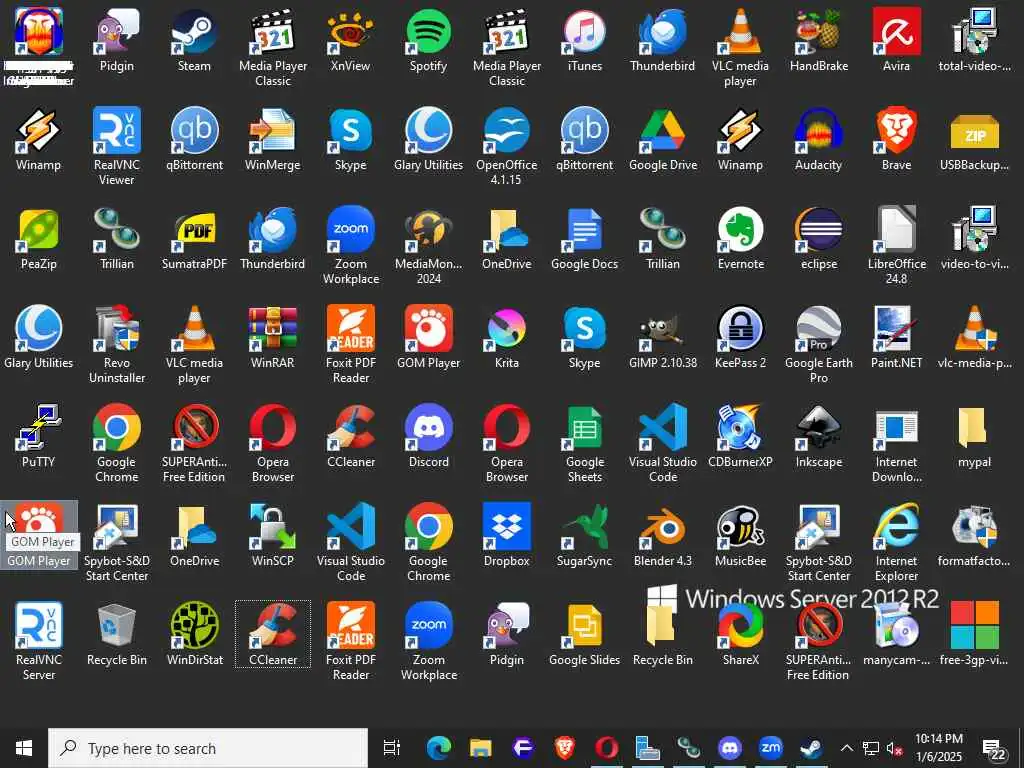This screenshot has height=768, width=1024.
Task: Open the clock showing 10:14 PM
Action: tap(939, 748)
